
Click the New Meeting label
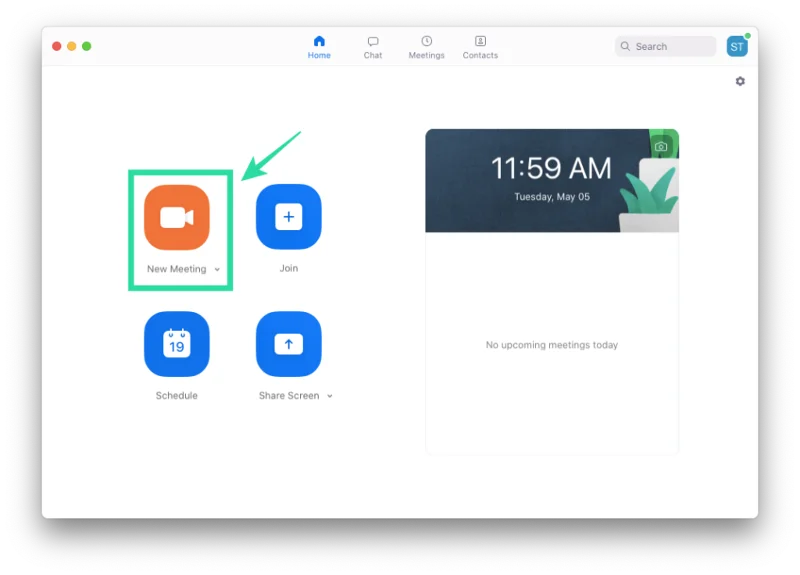(177, 269)
